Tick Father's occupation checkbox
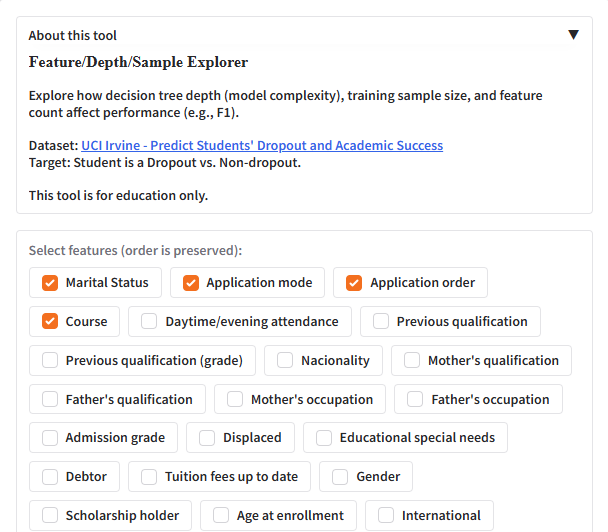 [x=415, y=400]
